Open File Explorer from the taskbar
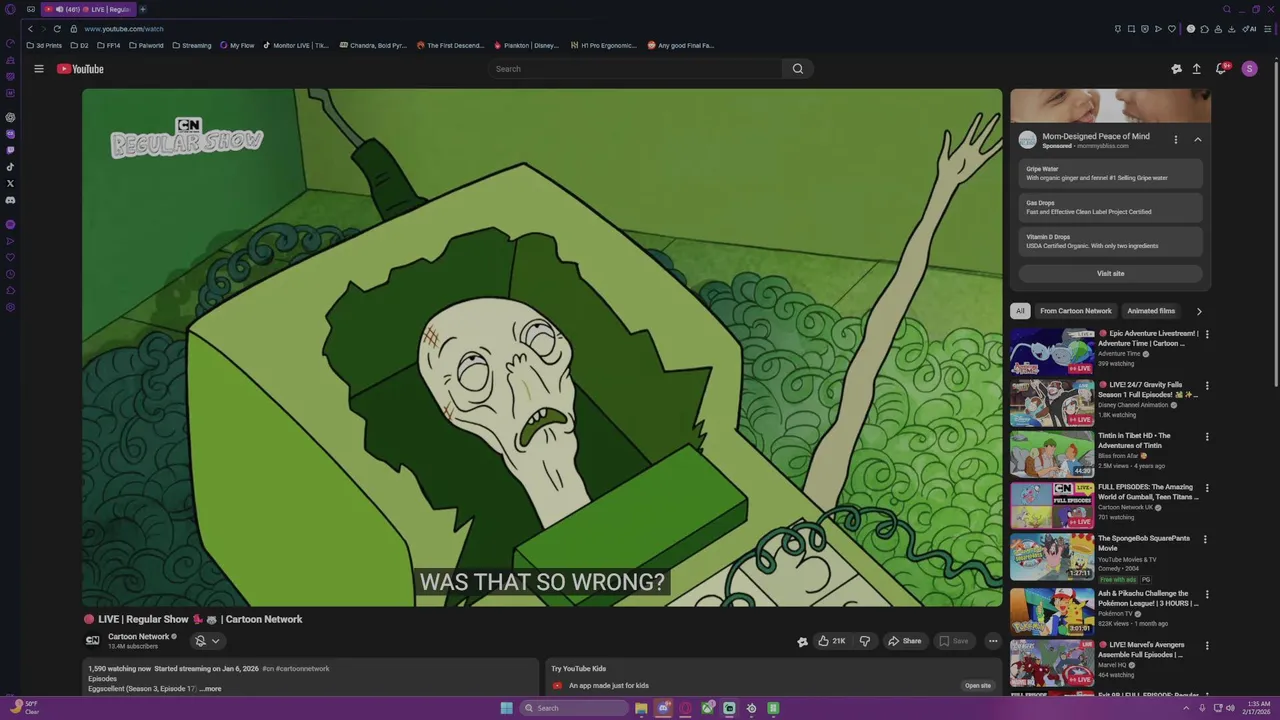This screenshot has height=720, width=1280. click(x=641, y=708)
